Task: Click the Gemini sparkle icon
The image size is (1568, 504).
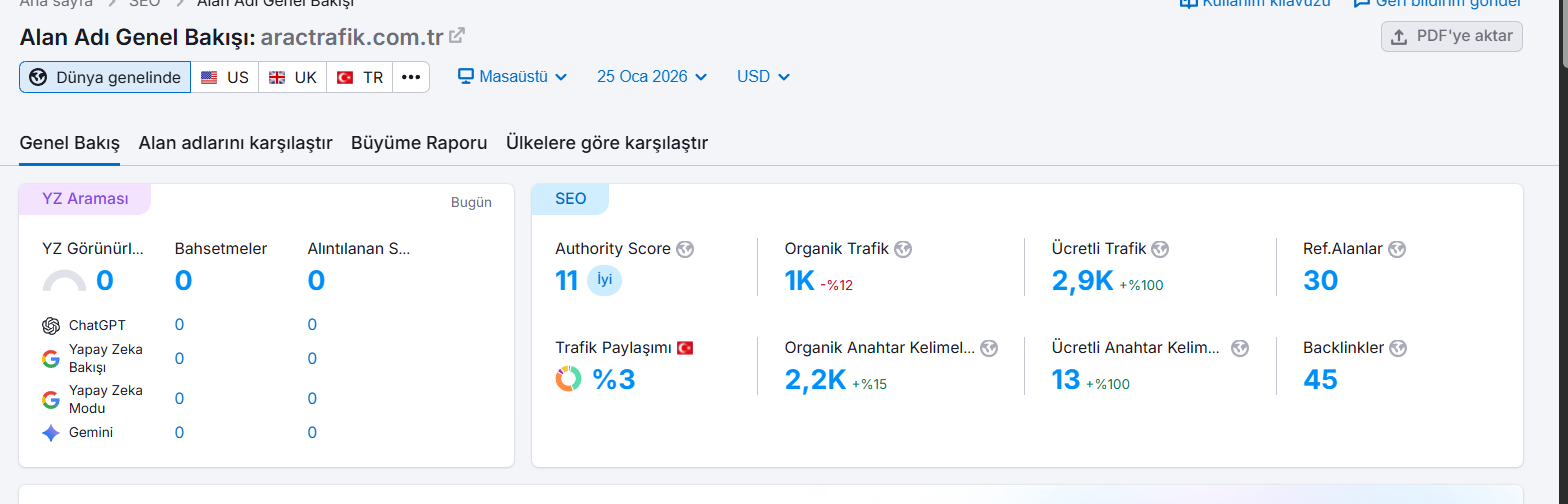Action: [51, 433]
